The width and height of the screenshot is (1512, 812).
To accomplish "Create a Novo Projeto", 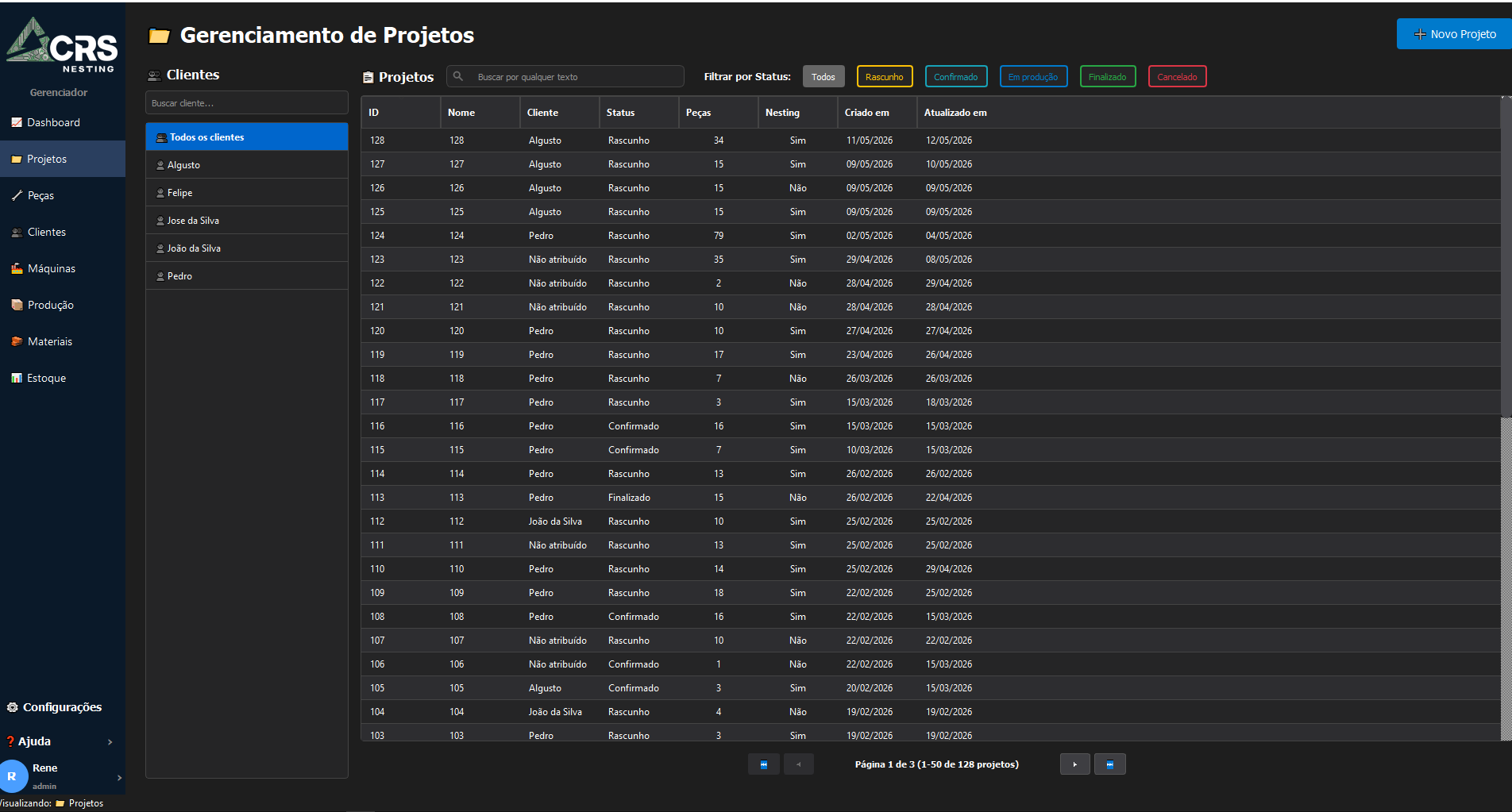I will click(x=1454, y=34).
